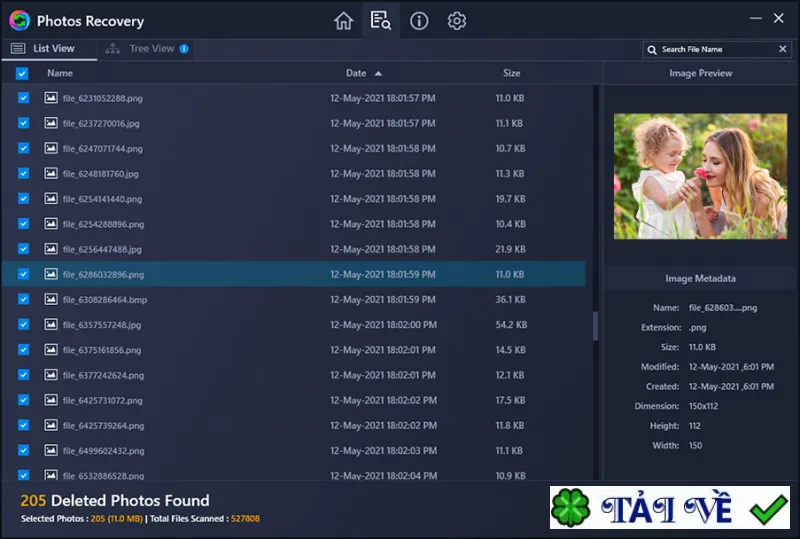Click image icon of file_6254141440.png
Screen dimensions: 800x539
pyautogui.click(x=51, y=198)
